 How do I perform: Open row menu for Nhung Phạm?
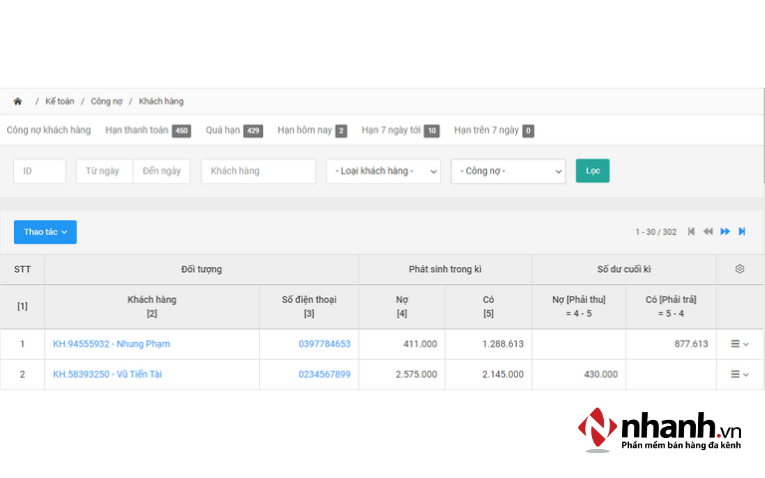pyautogui.click(x=739, y=344)
